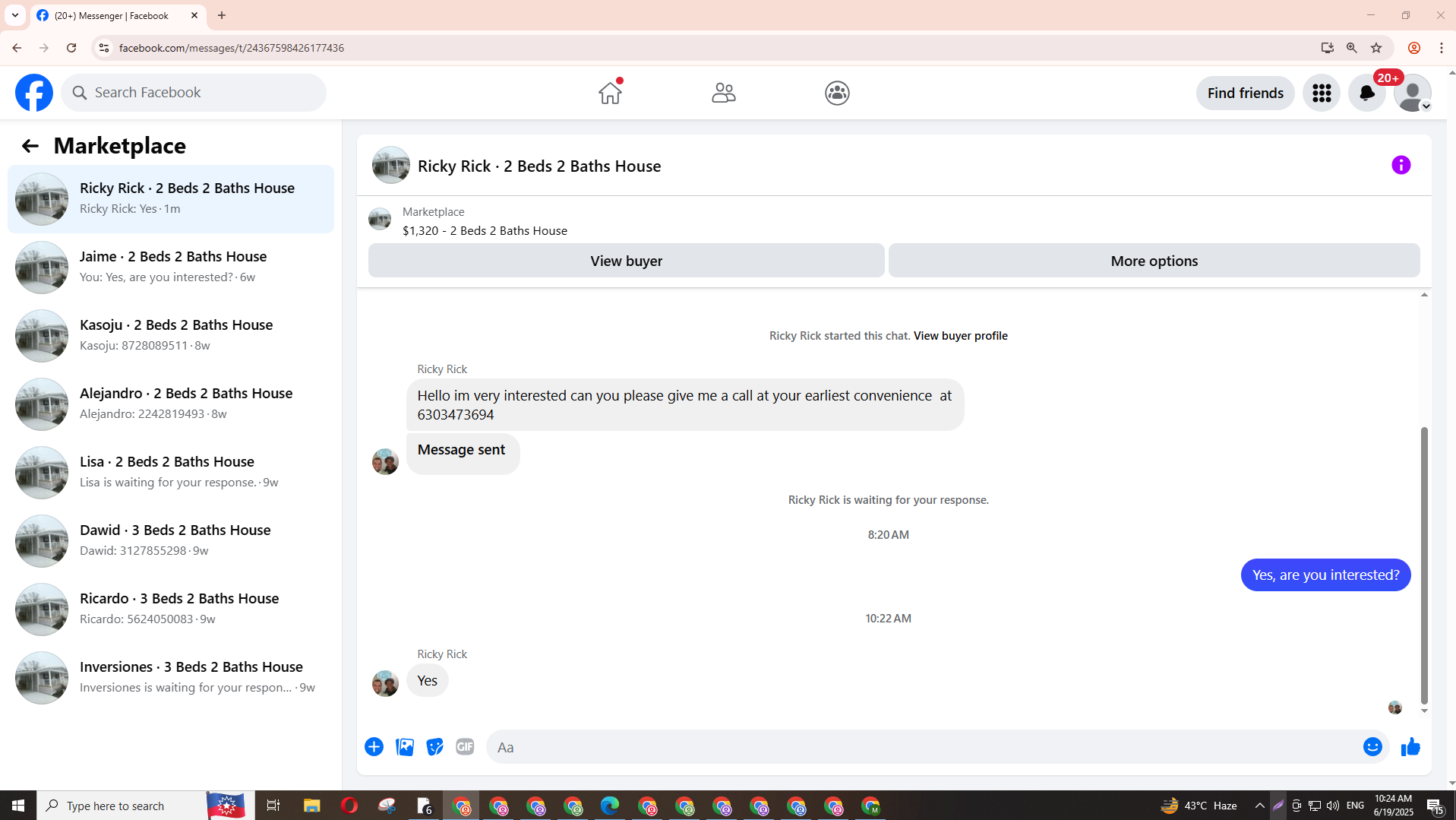Open conversation information icon
Viewport: 1456px width, 820px height.
[1401, 165]
